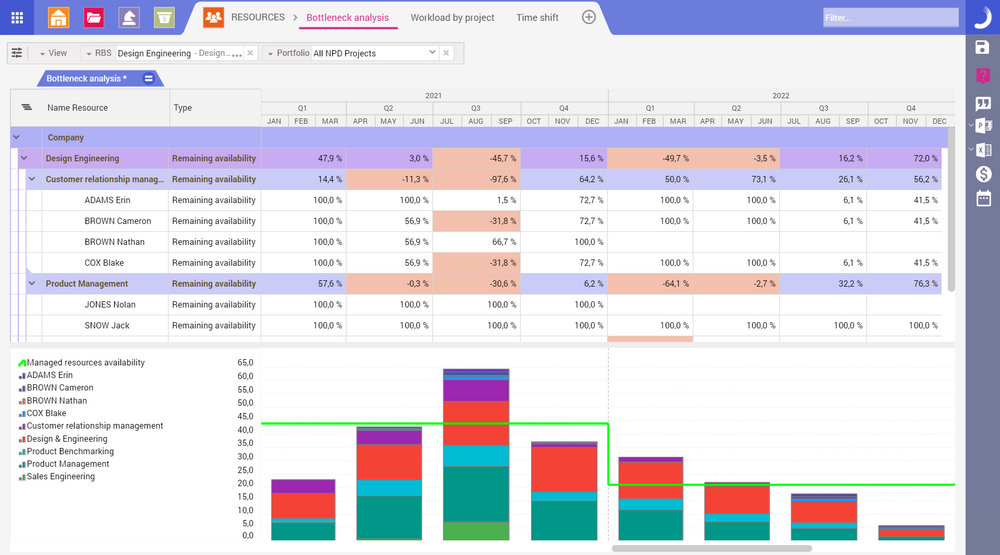The height and width of the screenshot is (555, 1000).
Task: Collapse the Product Management group
Action: [x=33, y=284]
